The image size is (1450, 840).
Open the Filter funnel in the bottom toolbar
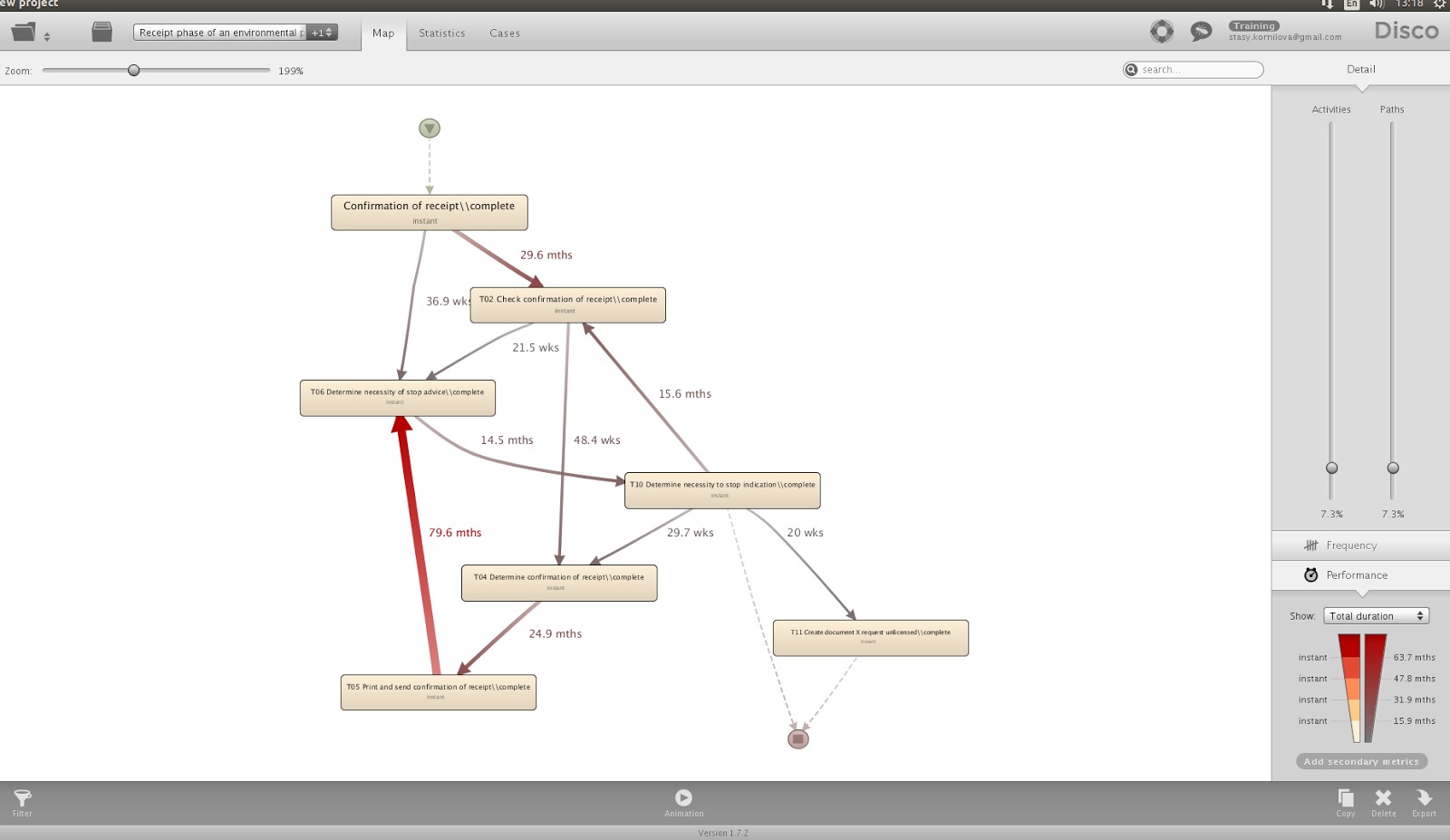tap(22, 801)
